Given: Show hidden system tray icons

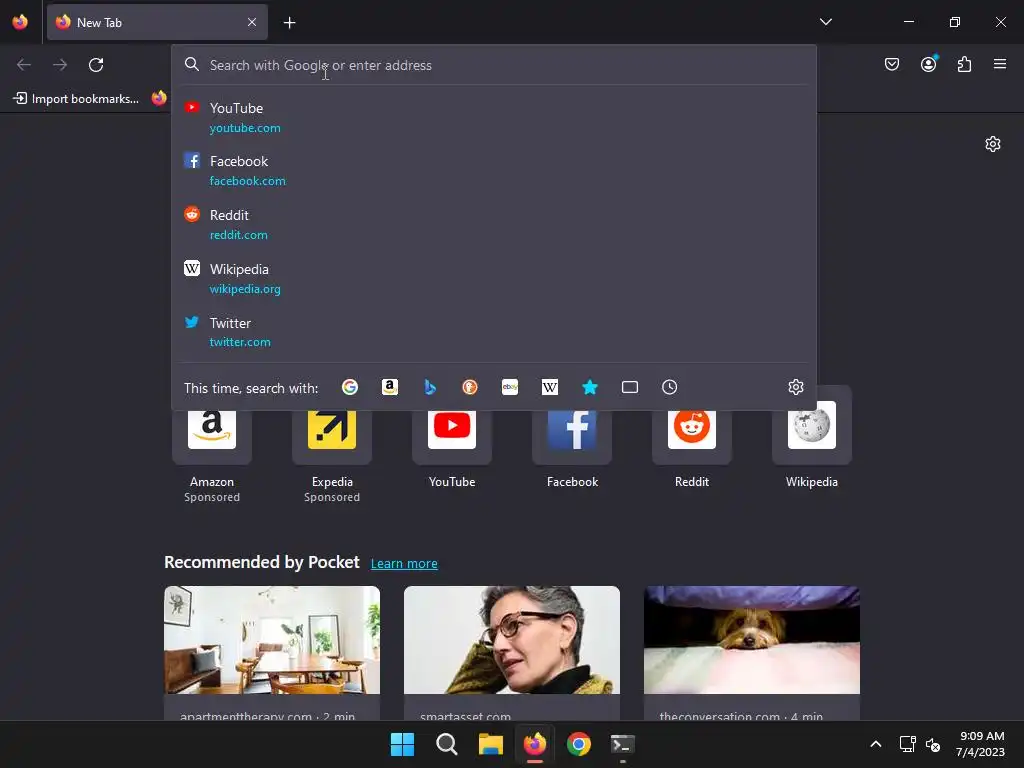Looking at the screenshot, I should 876,744.
